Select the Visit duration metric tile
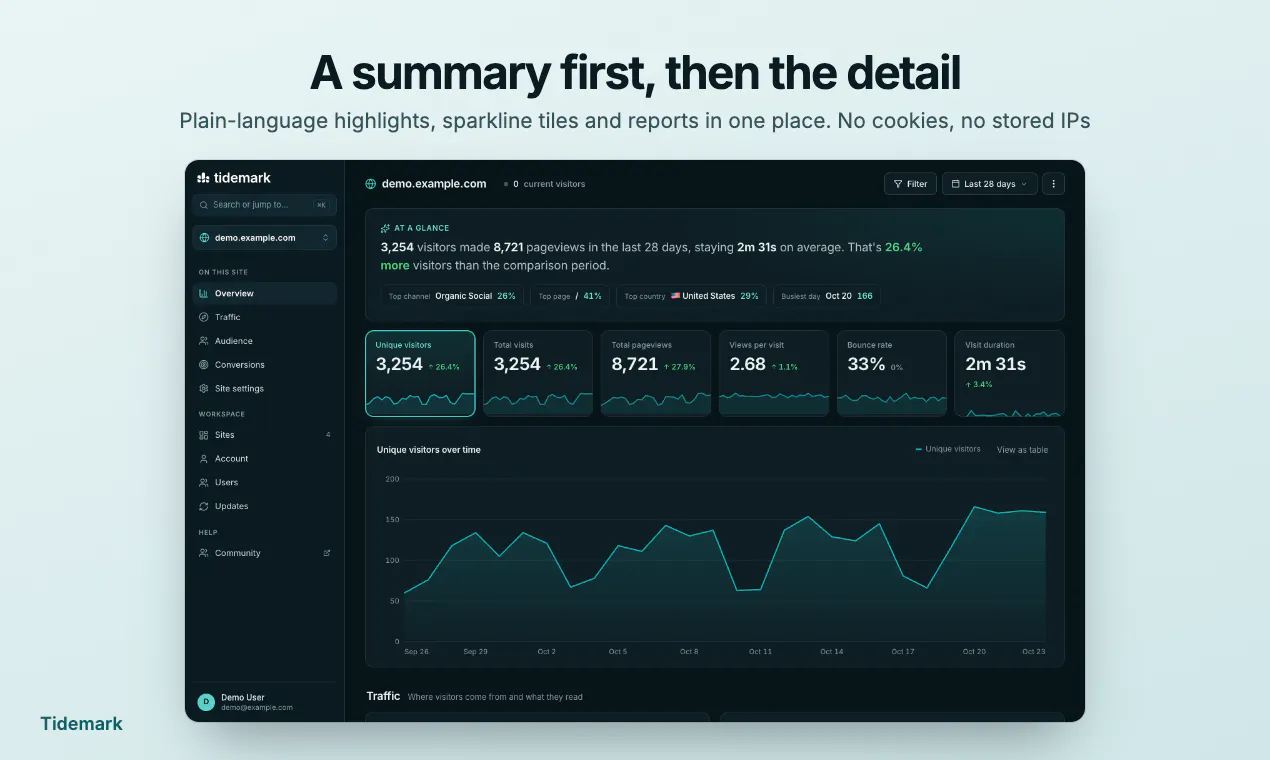The height and width of the screenshot is (760, 1270). 1010,373
